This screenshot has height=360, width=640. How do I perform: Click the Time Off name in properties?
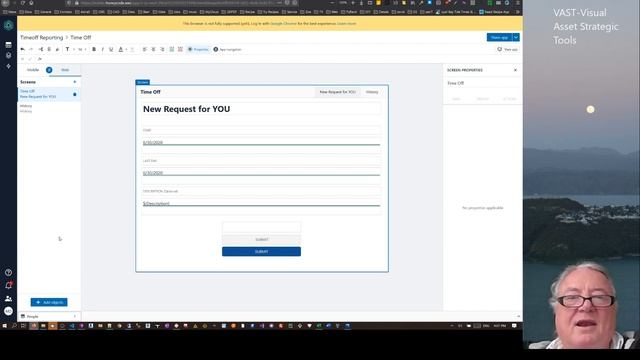click(456, 83)
